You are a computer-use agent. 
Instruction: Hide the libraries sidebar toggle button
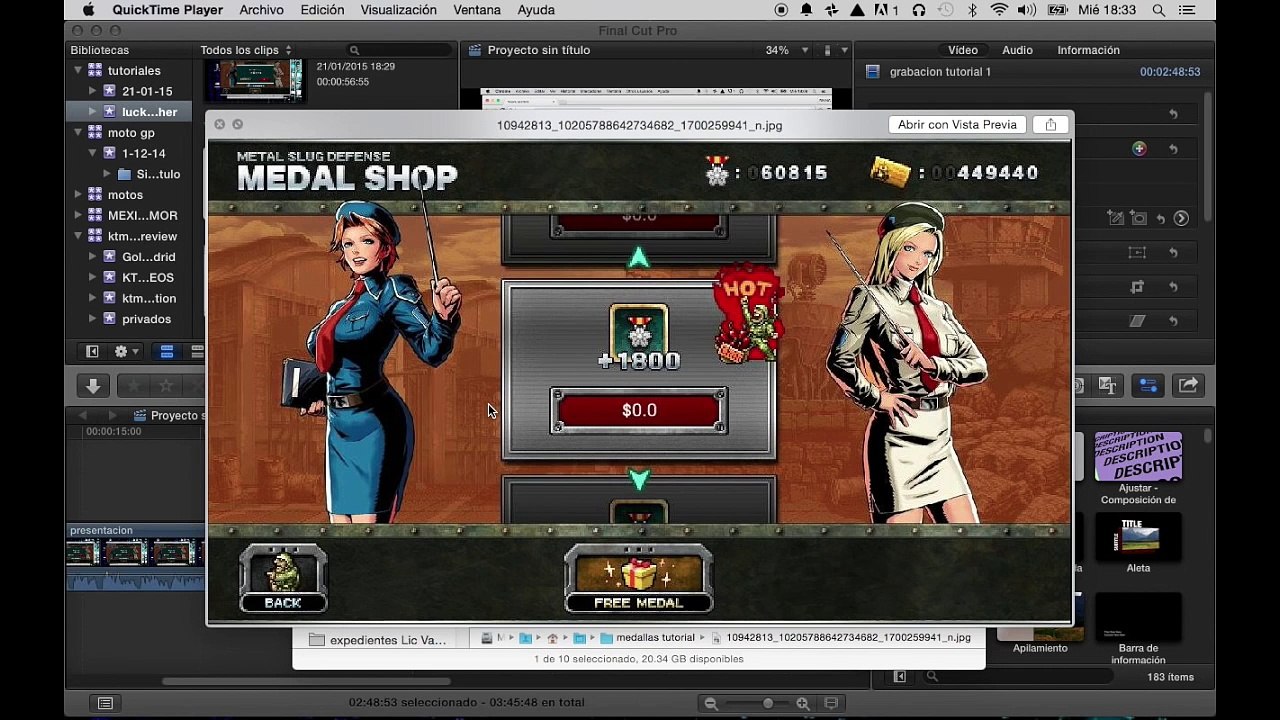point(92,352)
